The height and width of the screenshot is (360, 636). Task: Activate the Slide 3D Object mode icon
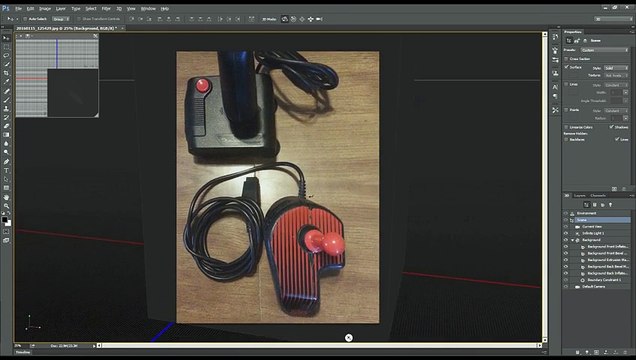click(311, 19)
